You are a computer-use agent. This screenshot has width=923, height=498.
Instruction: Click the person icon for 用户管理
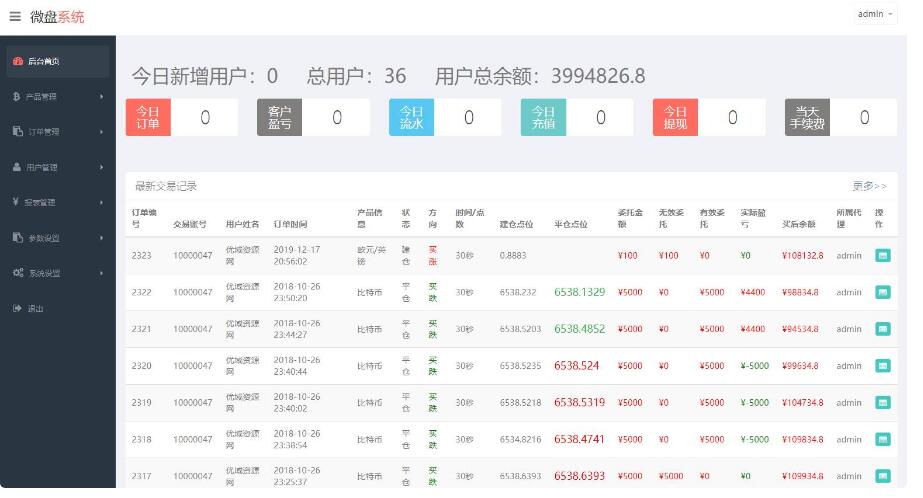pos(17,167)
